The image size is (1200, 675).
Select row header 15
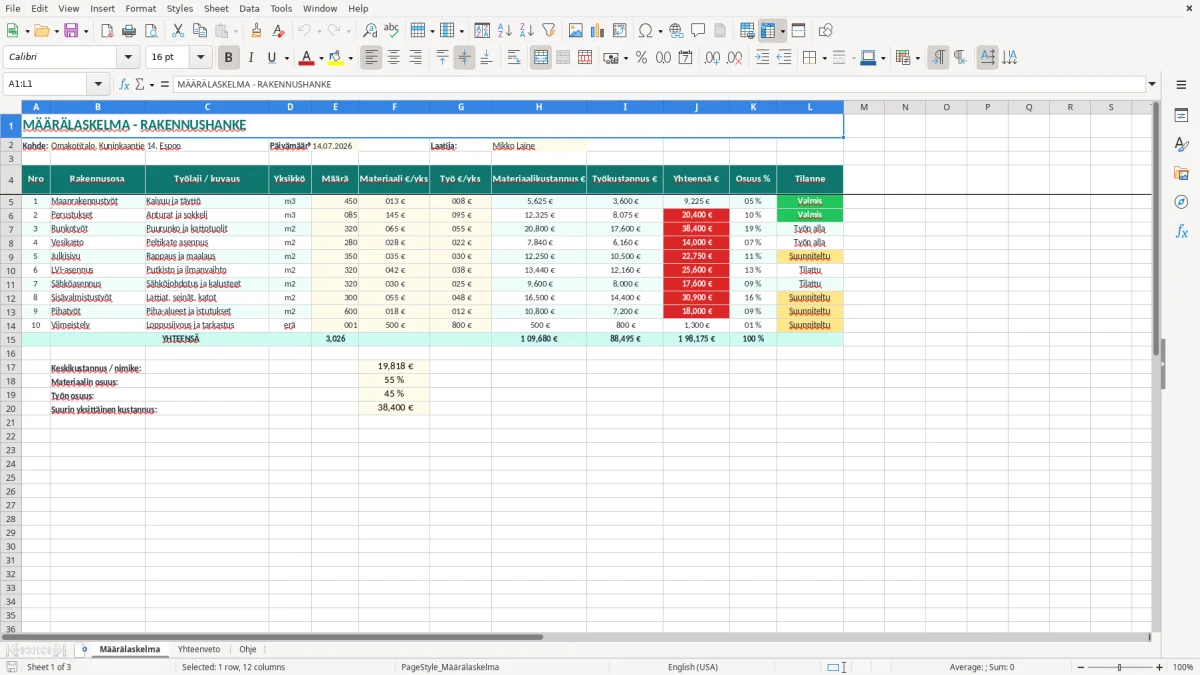[11, 339]
